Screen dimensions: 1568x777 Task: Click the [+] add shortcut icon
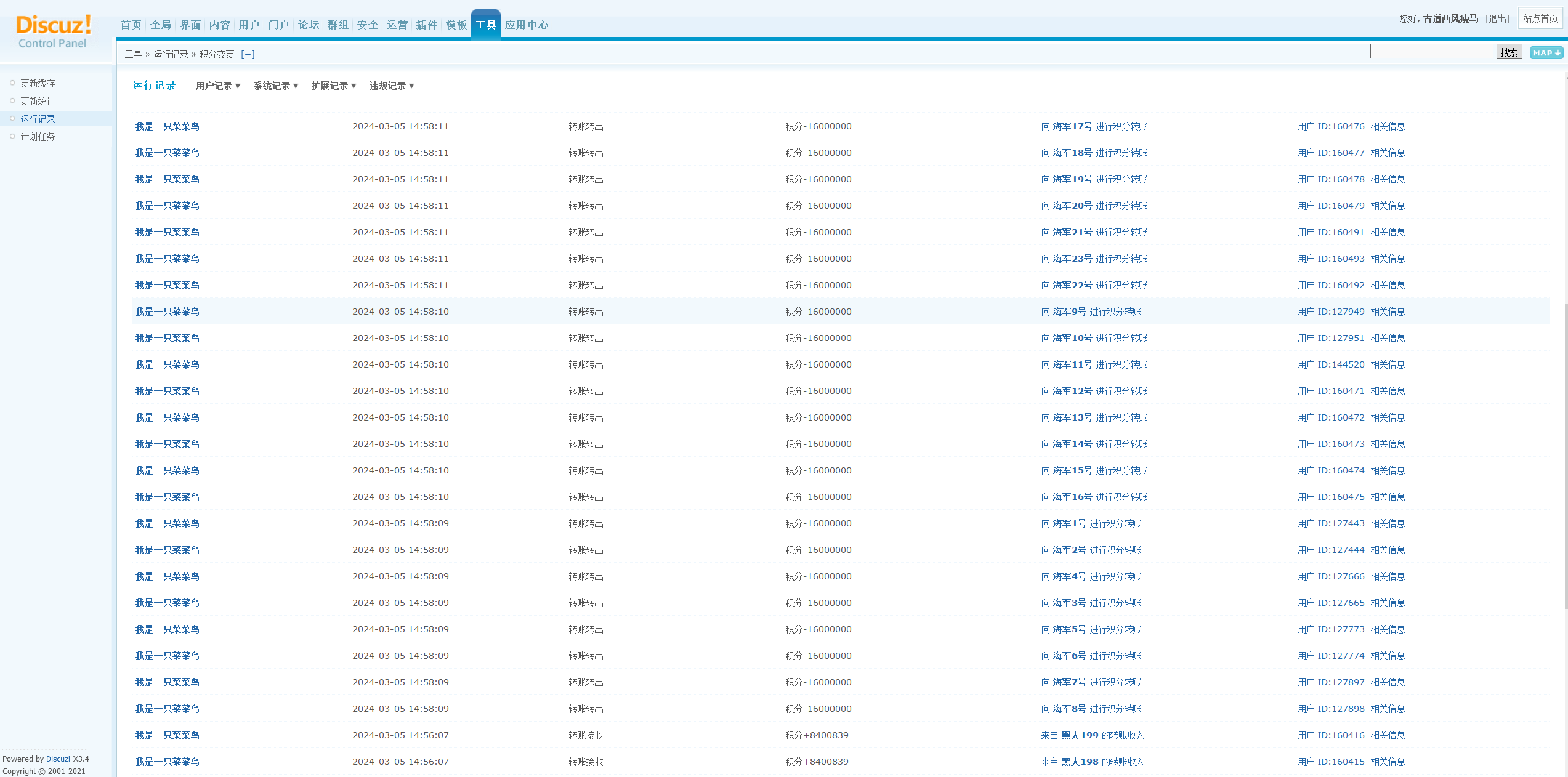point(248,54)
